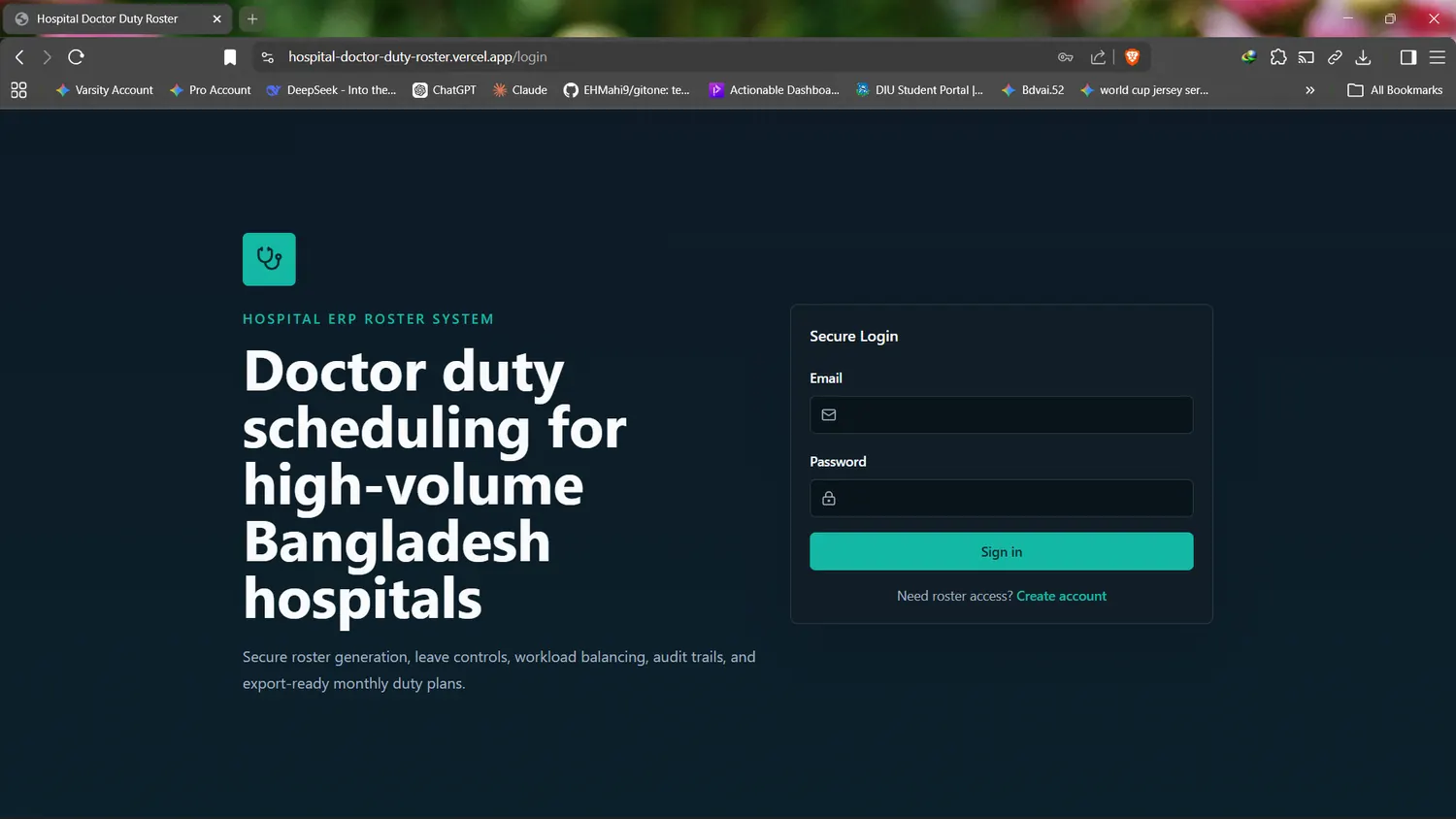The height and width of the screenshot is (819, 1456).
Task: Open the Varsity Account bookmark
Action: coord(104,90)
